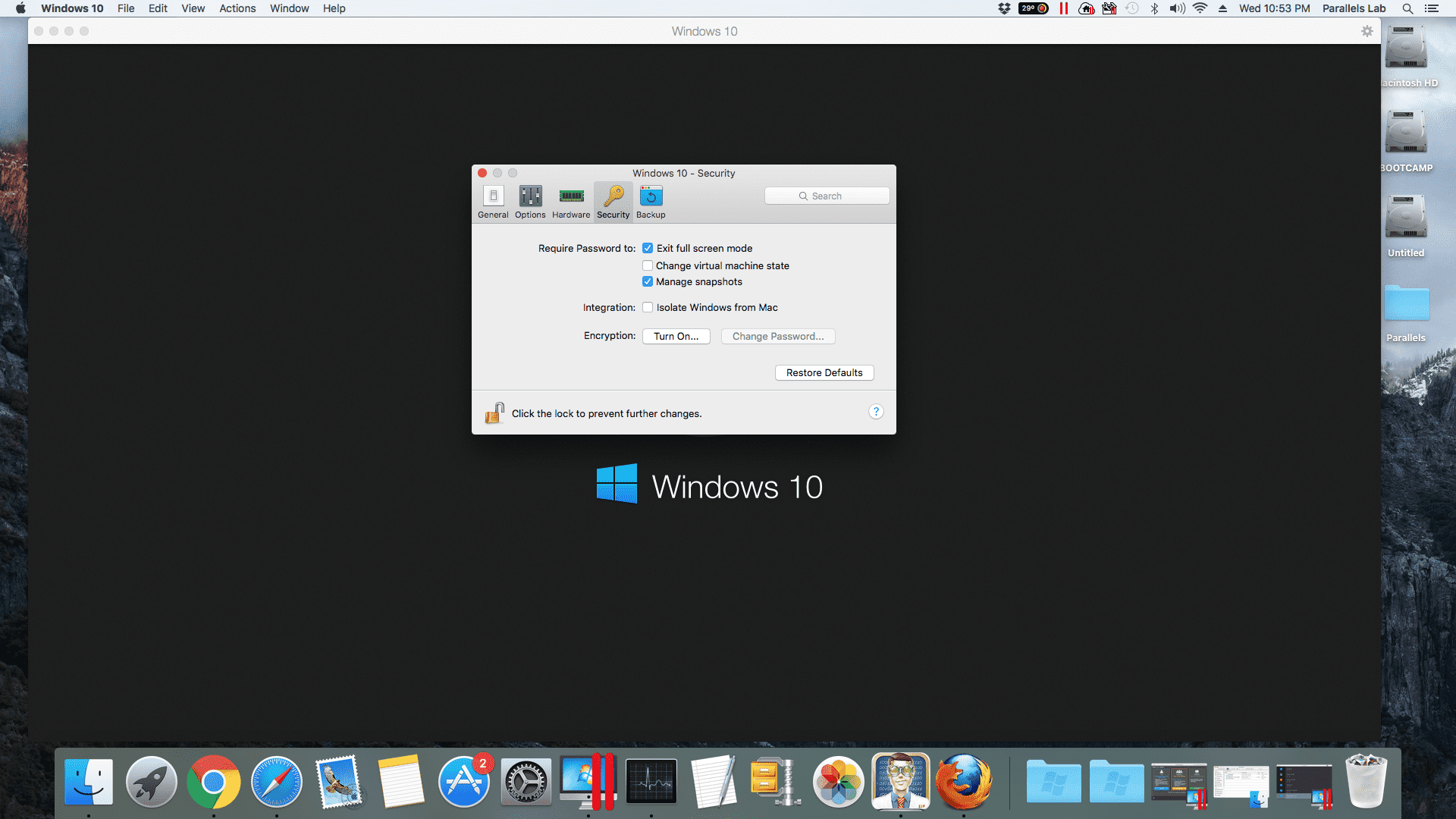Open Finder from the Dock
This screenshot has width=1456, height=819.
click(x=88, y=781)
